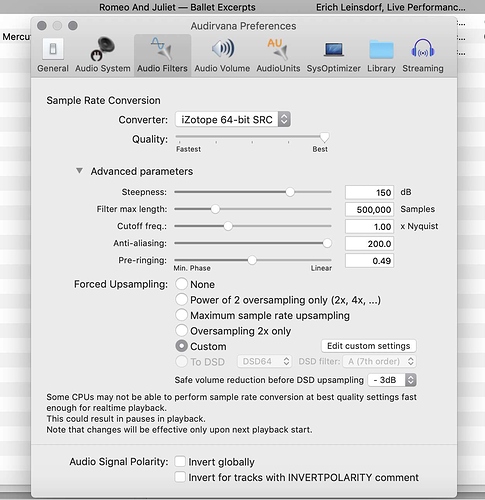Click the Pre-ringing slider handle
This screenshot has width=485, height=500.
pos(252,260)
